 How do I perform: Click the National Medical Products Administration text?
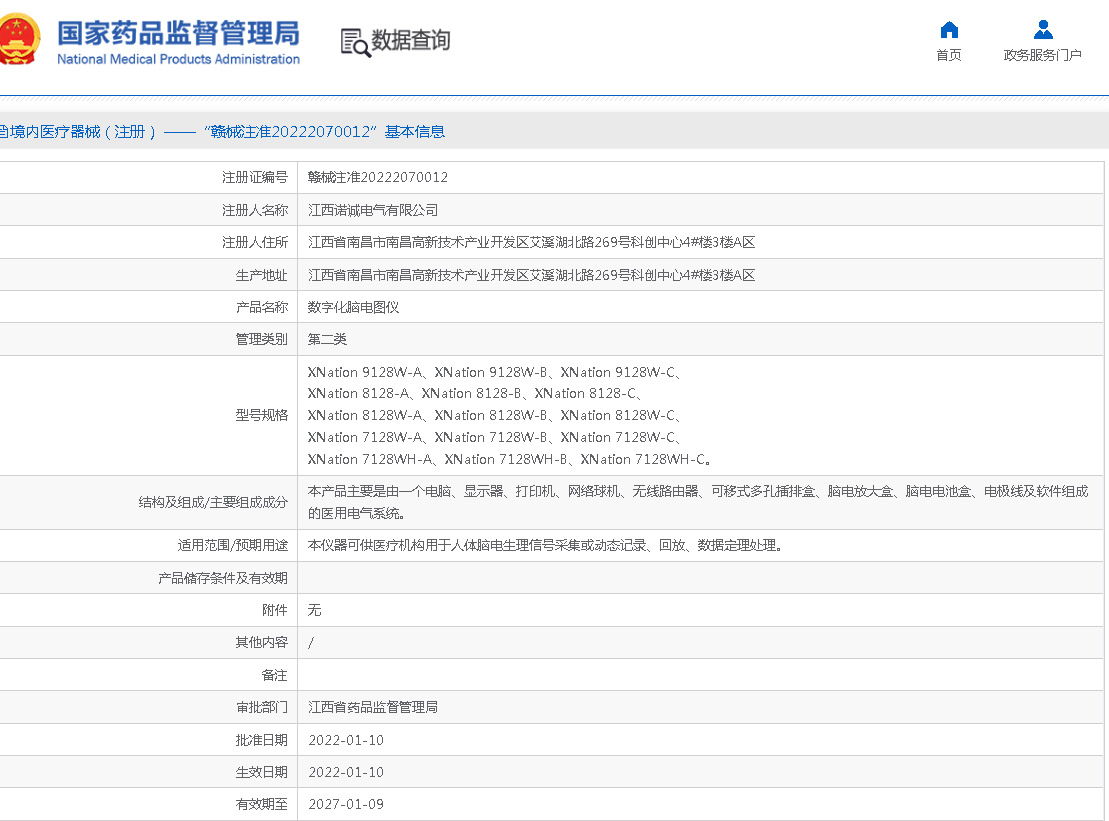[178, 59]
